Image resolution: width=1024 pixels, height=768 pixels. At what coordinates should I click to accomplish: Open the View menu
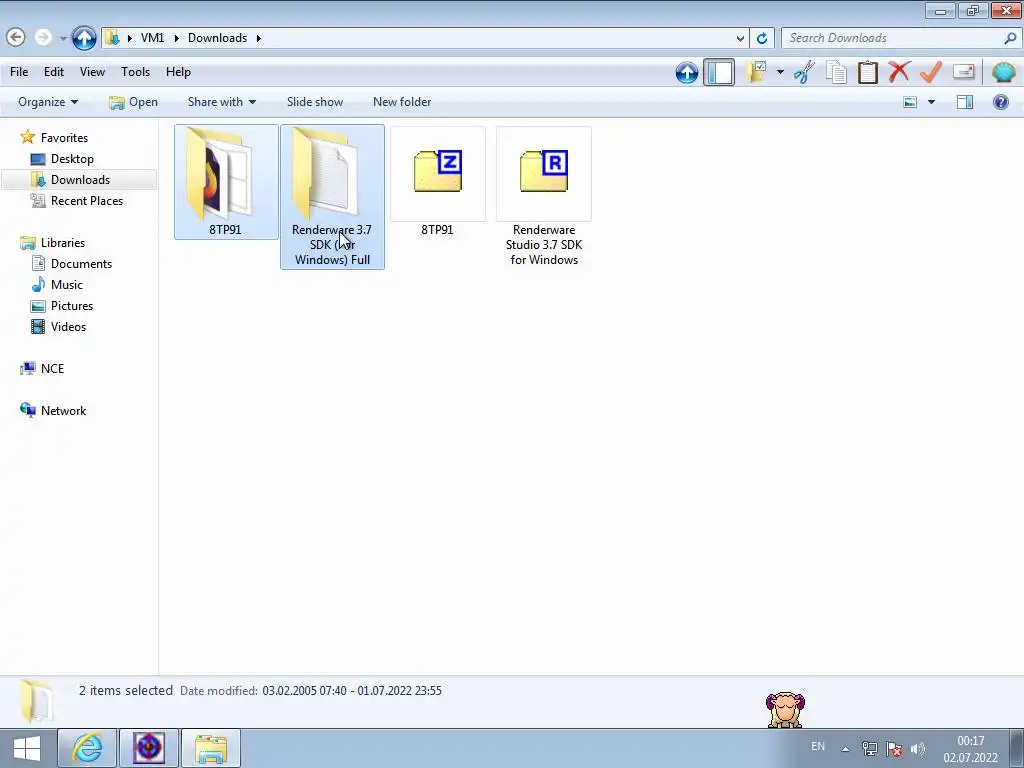click(92, 72)
